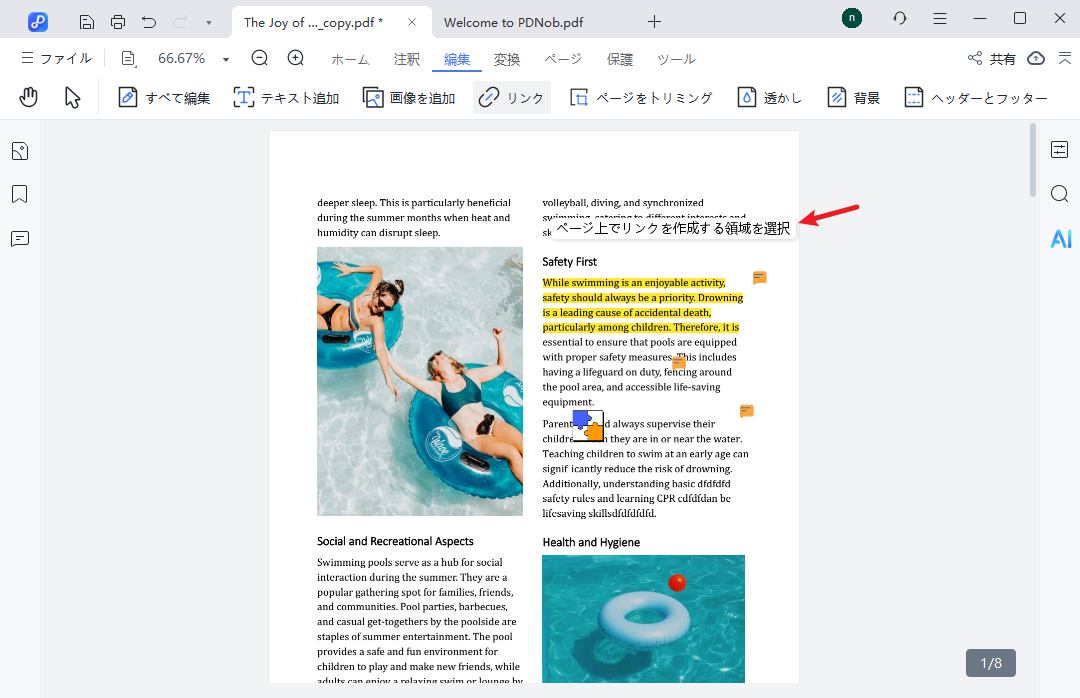This screenshot has height=698, width=1080.
Task: Expand the 66.67% zoom level dropdown
Action: pyautogui.click(x=226, y=59)
